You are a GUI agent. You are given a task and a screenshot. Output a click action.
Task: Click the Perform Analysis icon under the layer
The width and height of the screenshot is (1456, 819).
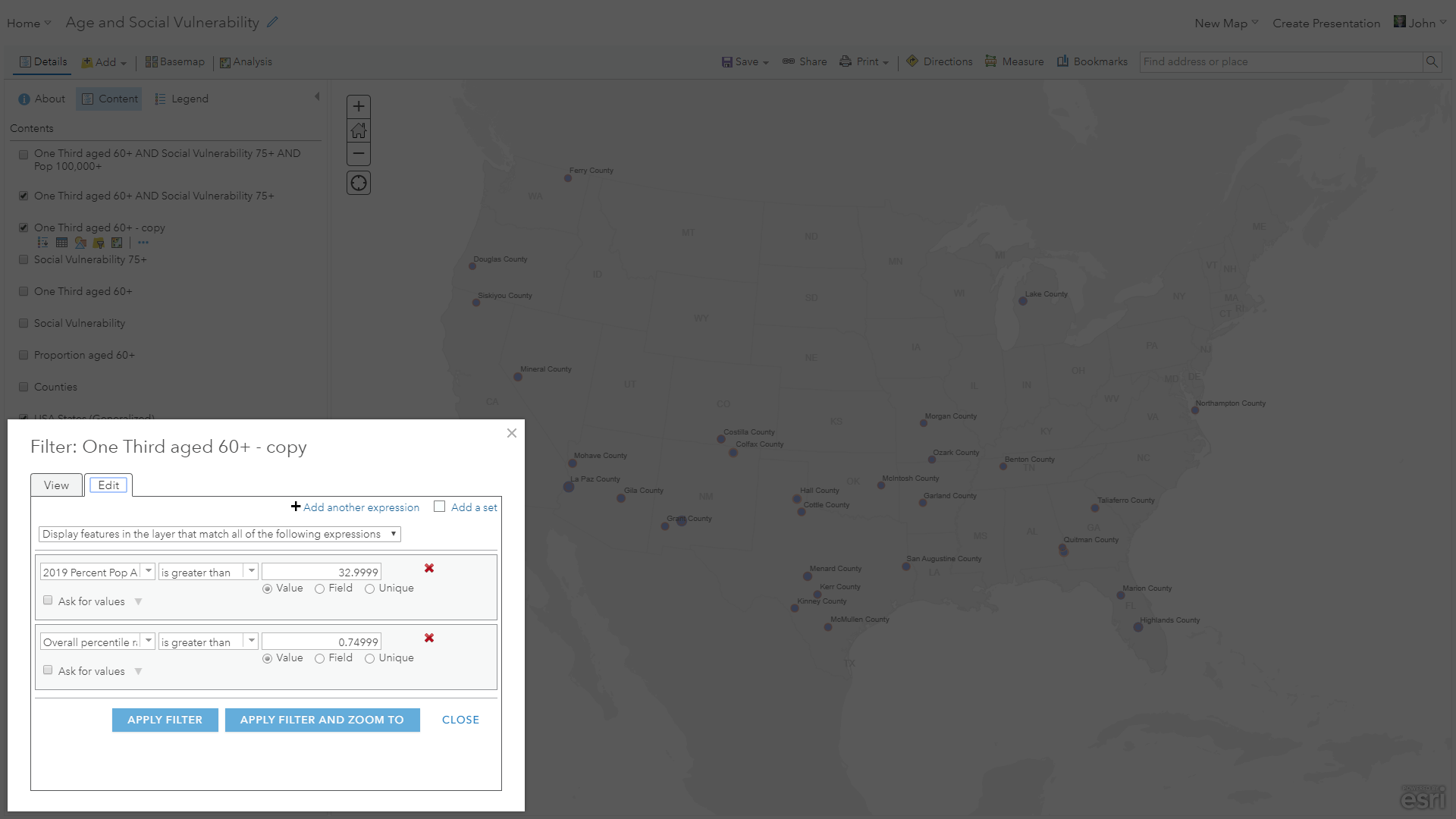pyautogui.click(x=117, y=243)
